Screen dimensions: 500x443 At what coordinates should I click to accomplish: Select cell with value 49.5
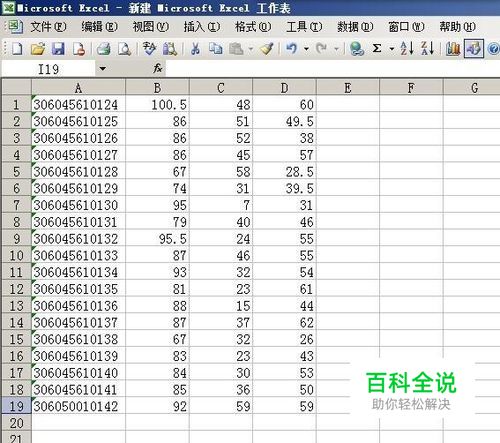click(x=284, y=121)
